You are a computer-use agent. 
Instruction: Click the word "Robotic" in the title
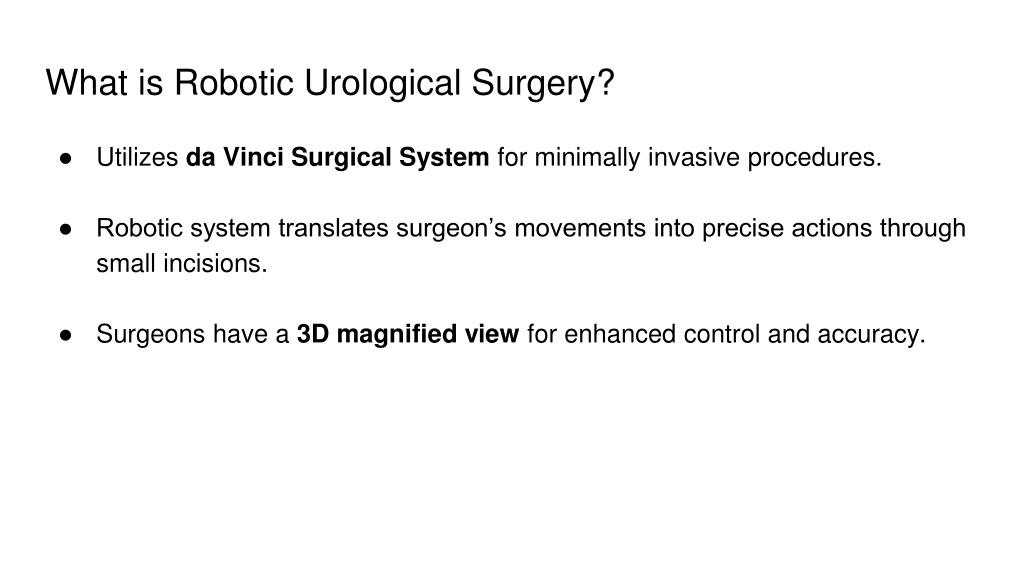click(234, 84)
